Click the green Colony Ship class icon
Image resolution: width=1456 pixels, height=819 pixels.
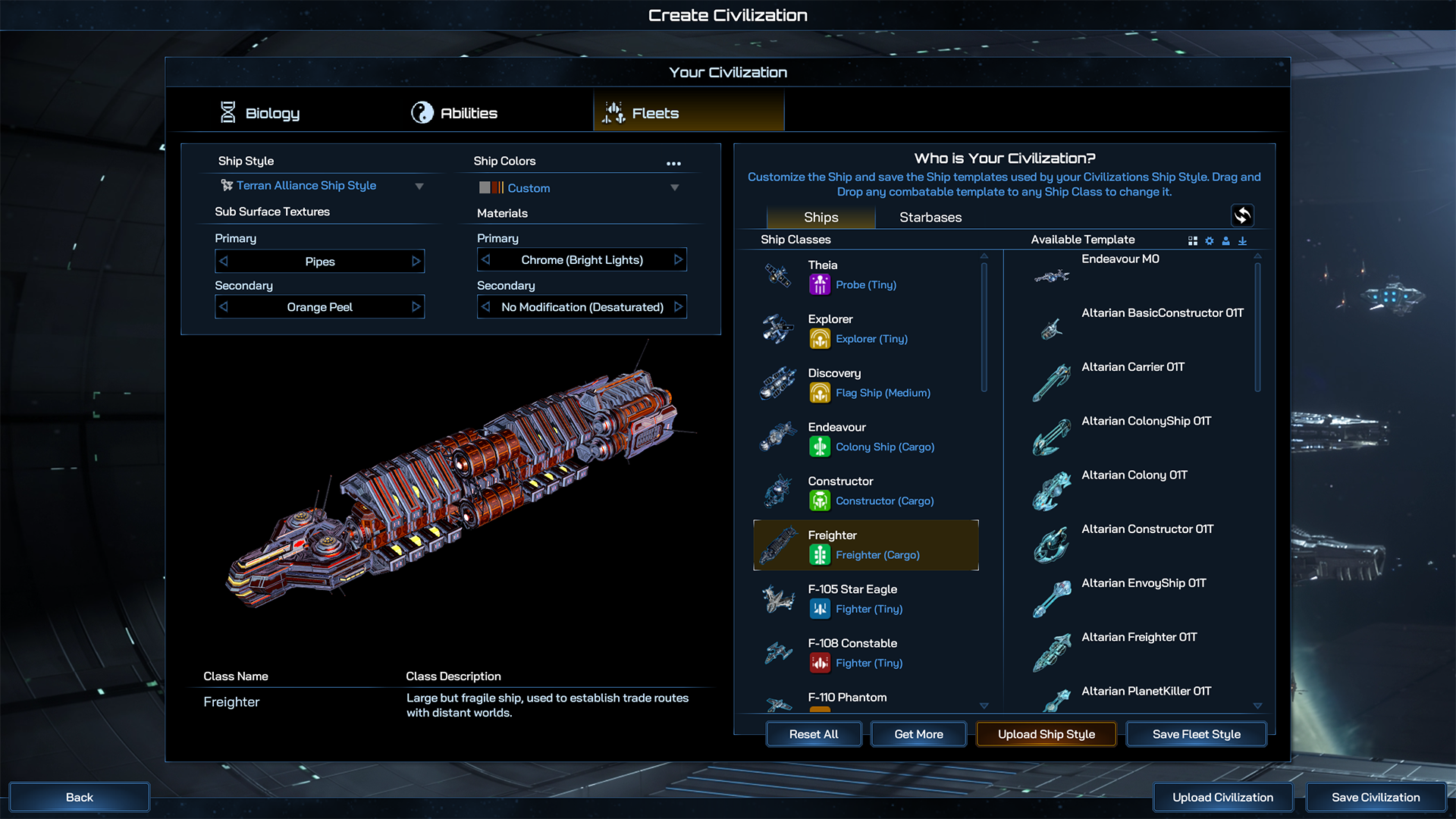click(x=820, y=447)
